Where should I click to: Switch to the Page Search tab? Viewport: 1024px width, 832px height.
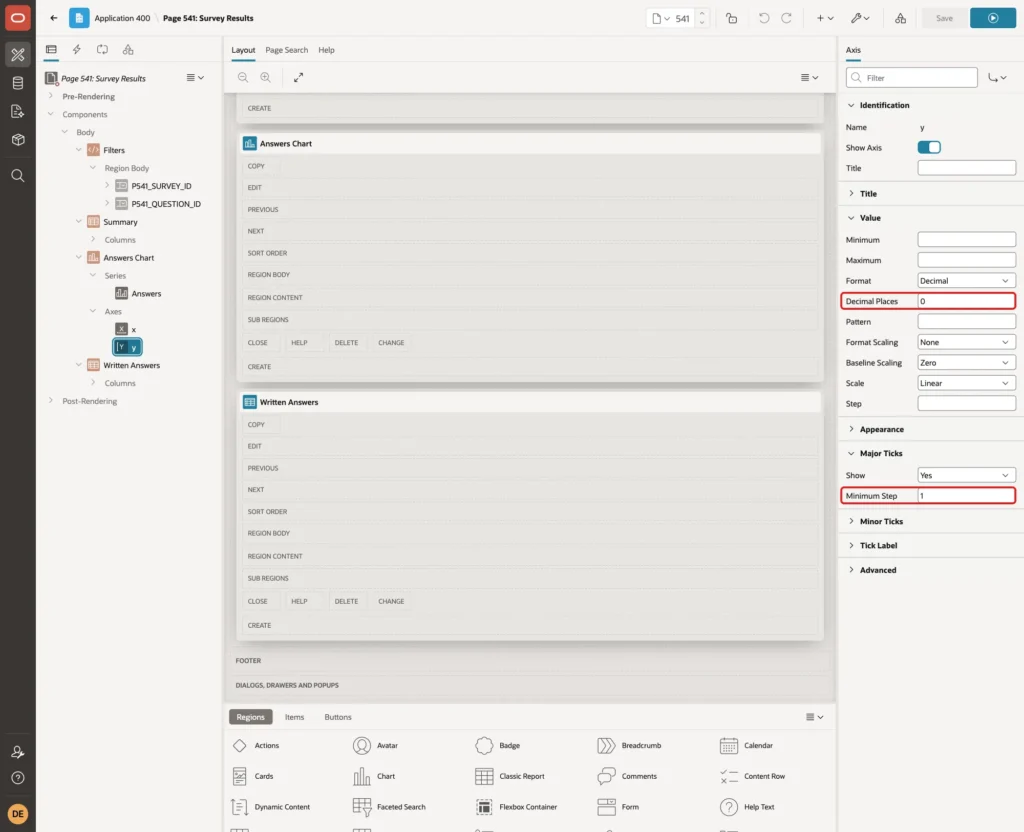point(286,50)
